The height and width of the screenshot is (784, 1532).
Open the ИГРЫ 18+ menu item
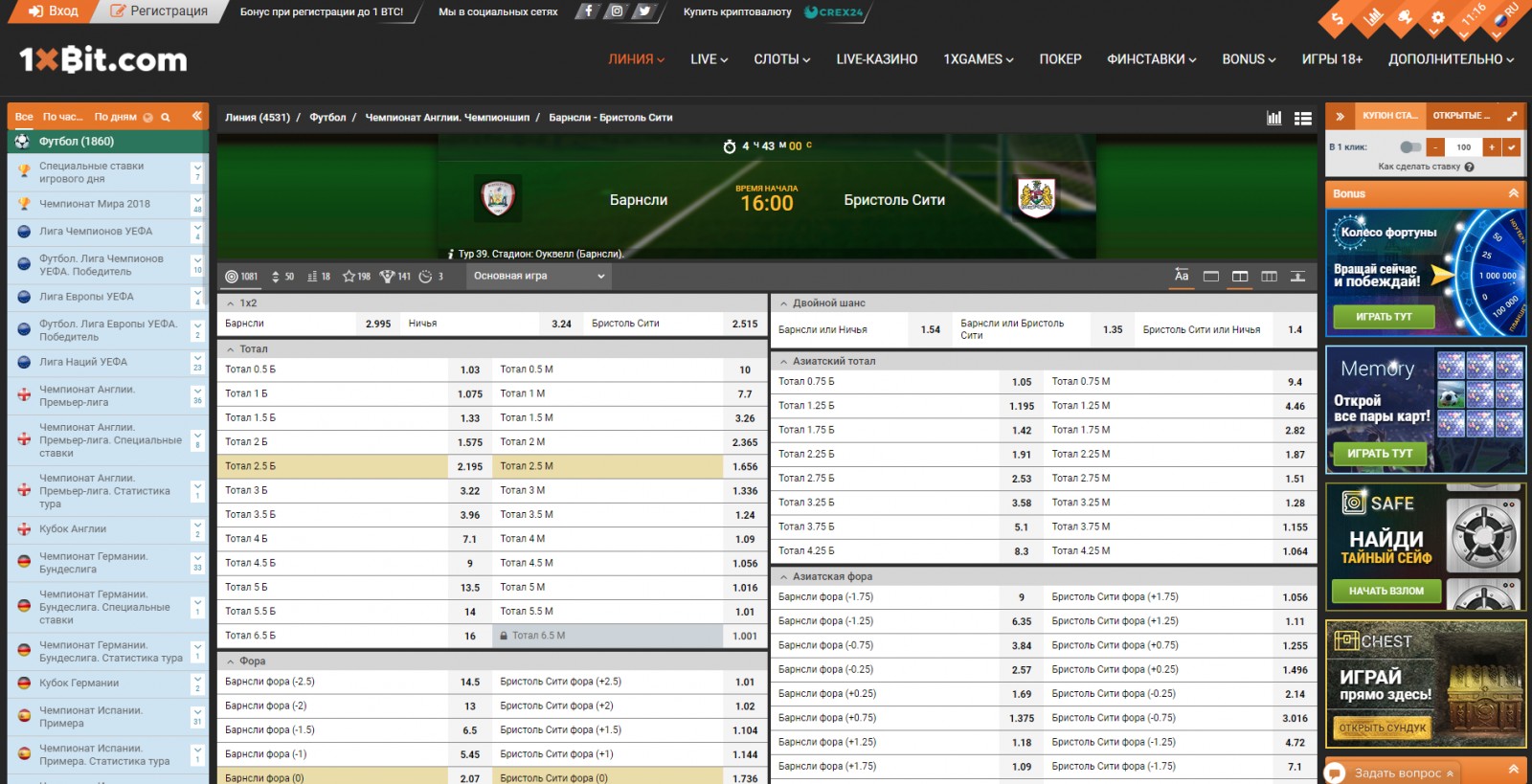click(1332, 59)
